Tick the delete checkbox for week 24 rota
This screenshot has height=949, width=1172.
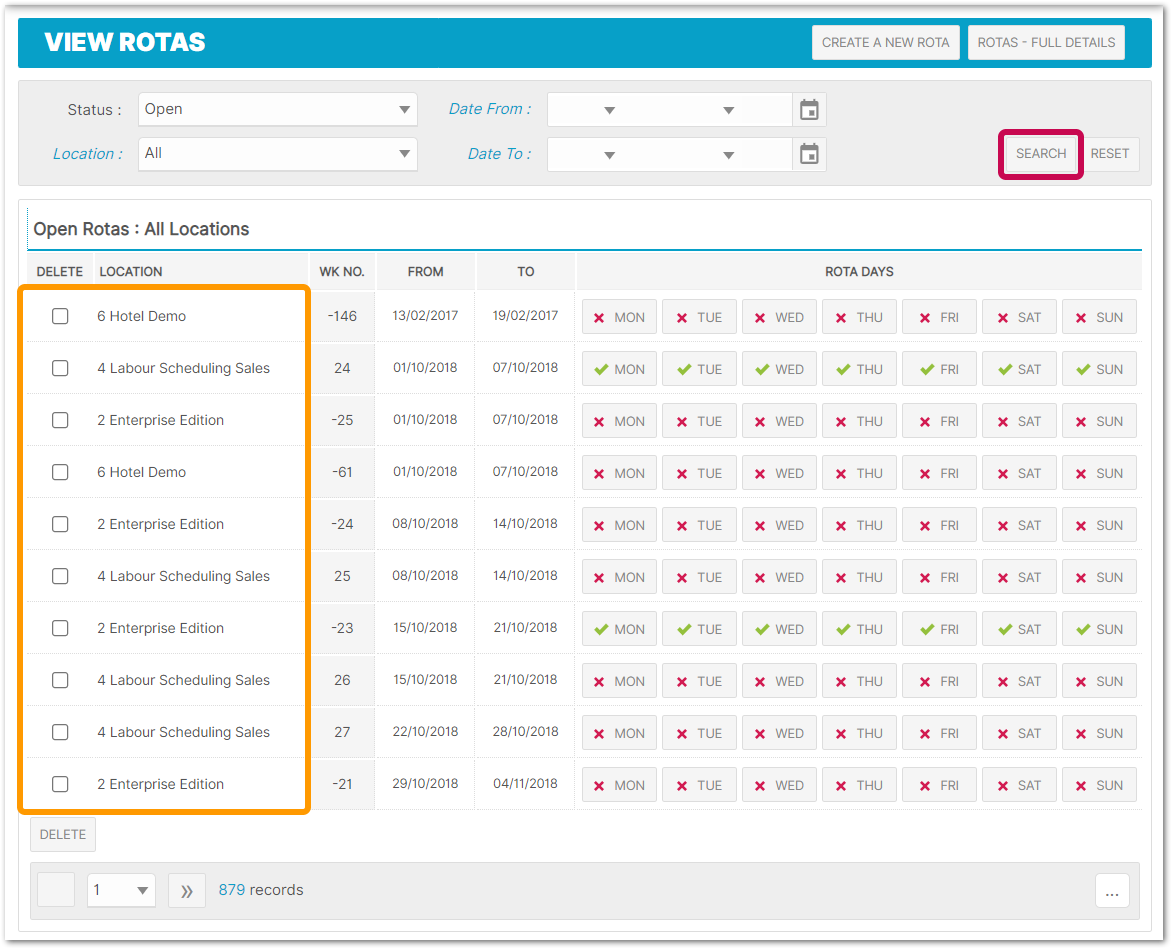(60, 368)
